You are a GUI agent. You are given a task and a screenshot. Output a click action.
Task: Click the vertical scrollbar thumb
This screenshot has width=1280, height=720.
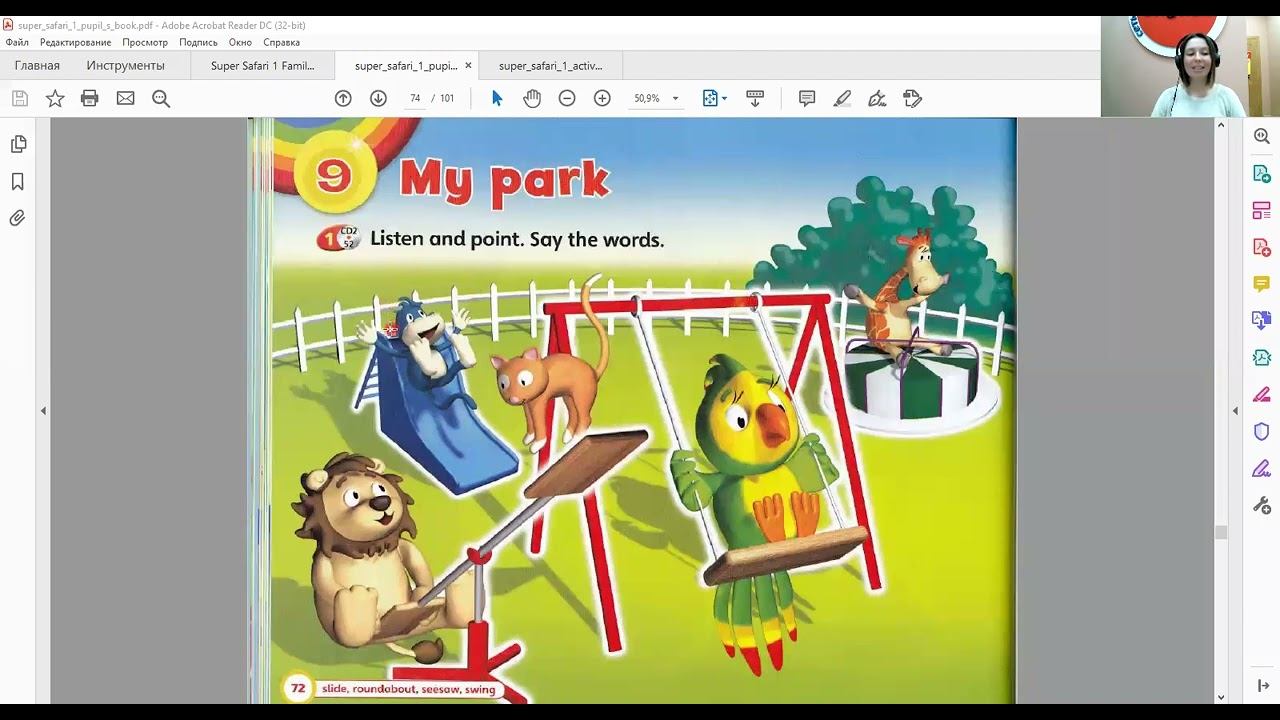tap(1221, 532)
